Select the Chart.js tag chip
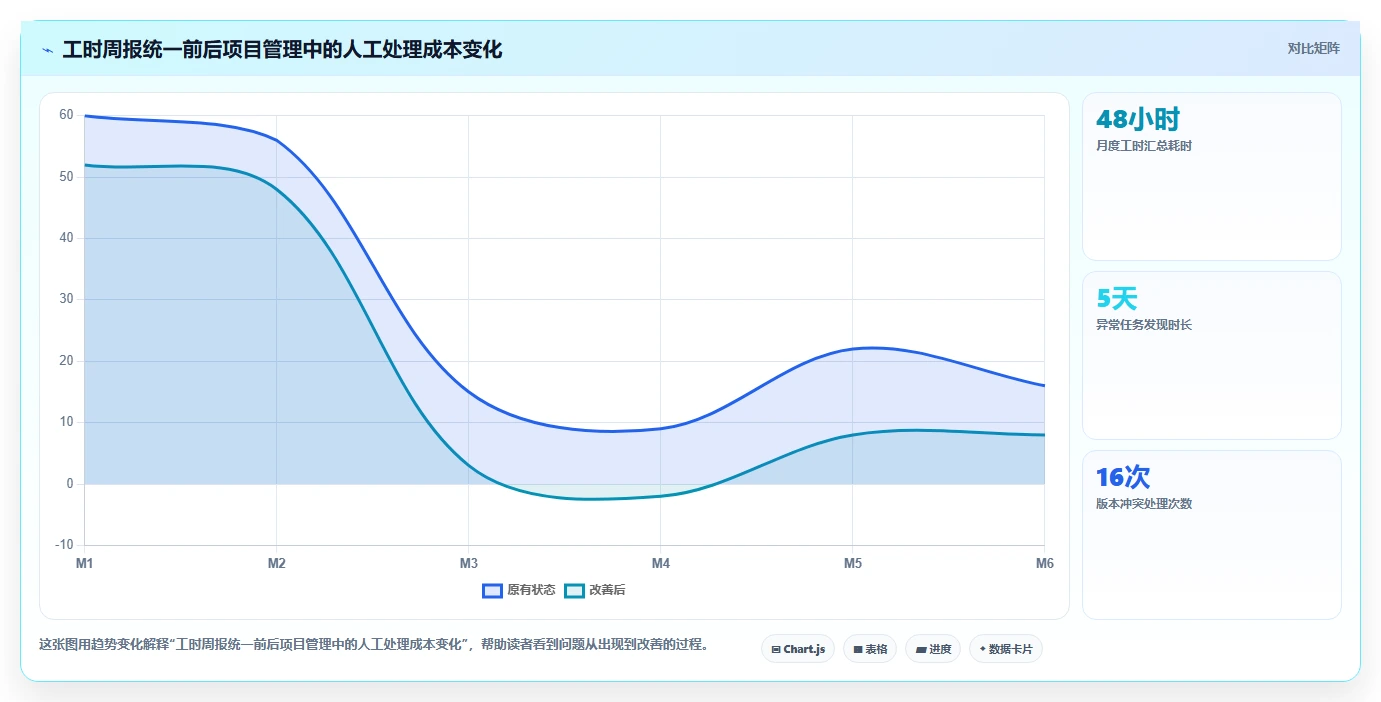The image size is (1381, 702). 798,649
